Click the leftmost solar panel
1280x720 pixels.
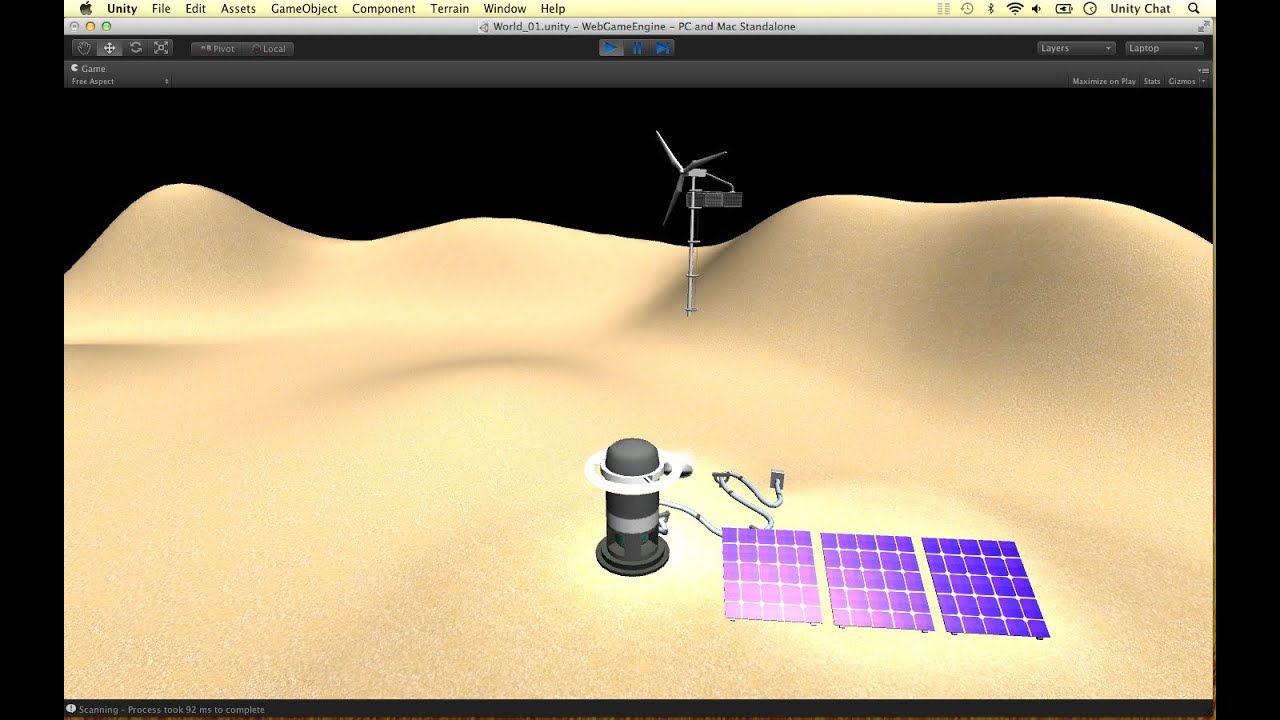click(771, 577)
